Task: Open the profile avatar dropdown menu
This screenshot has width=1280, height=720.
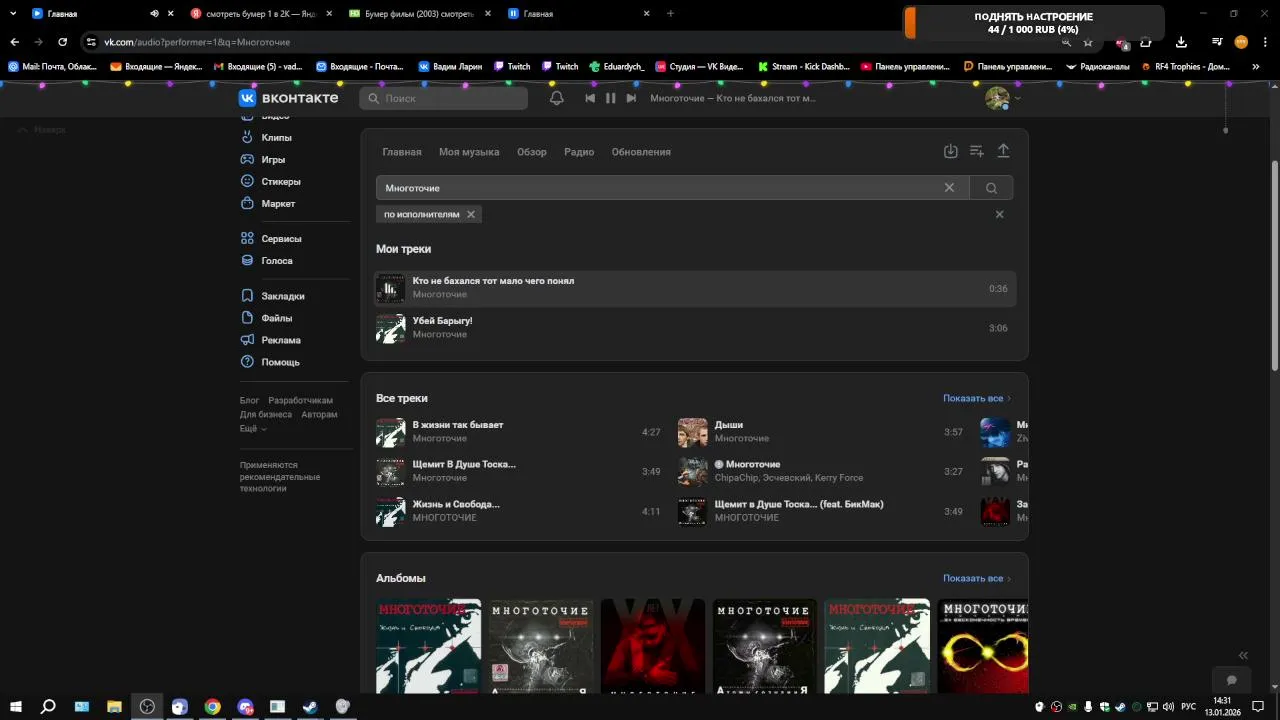Action: 1003,98
